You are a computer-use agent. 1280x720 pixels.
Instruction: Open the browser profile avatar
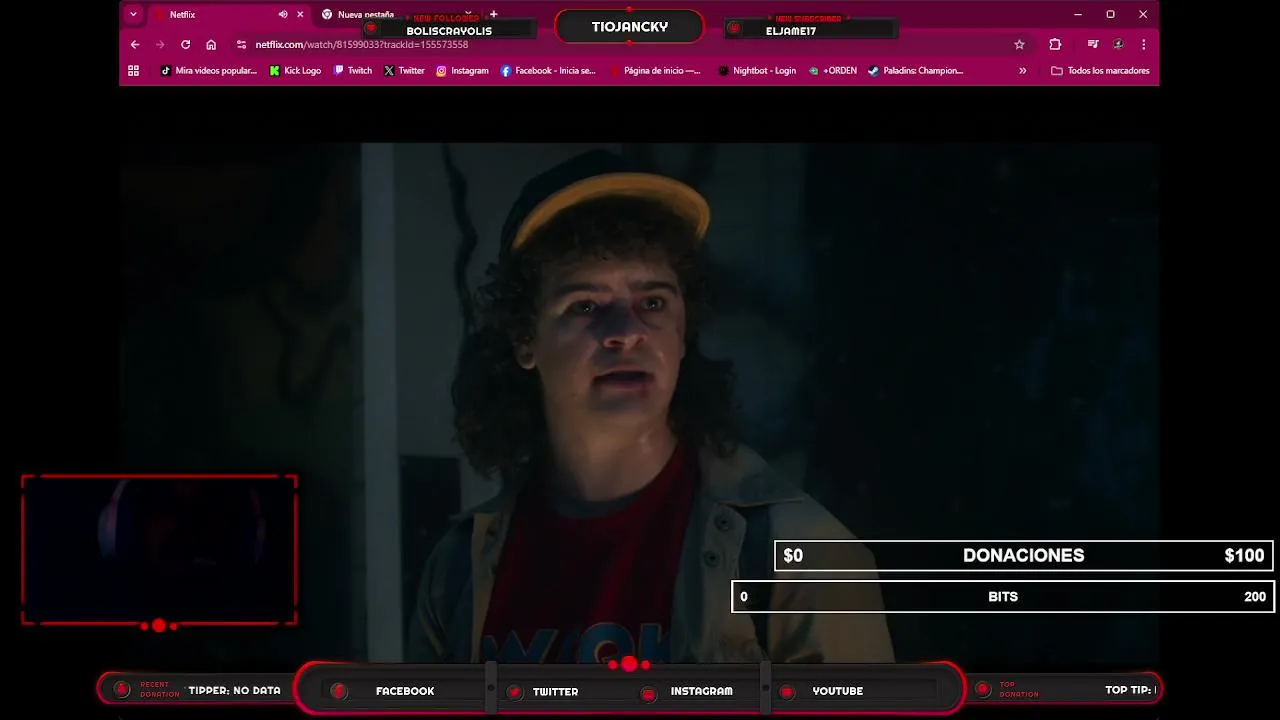point(1118,44)
